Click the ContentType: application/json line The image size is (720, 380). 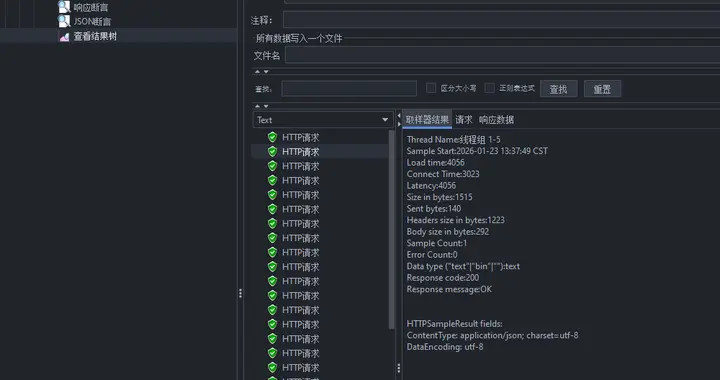[x=492, y=335]
